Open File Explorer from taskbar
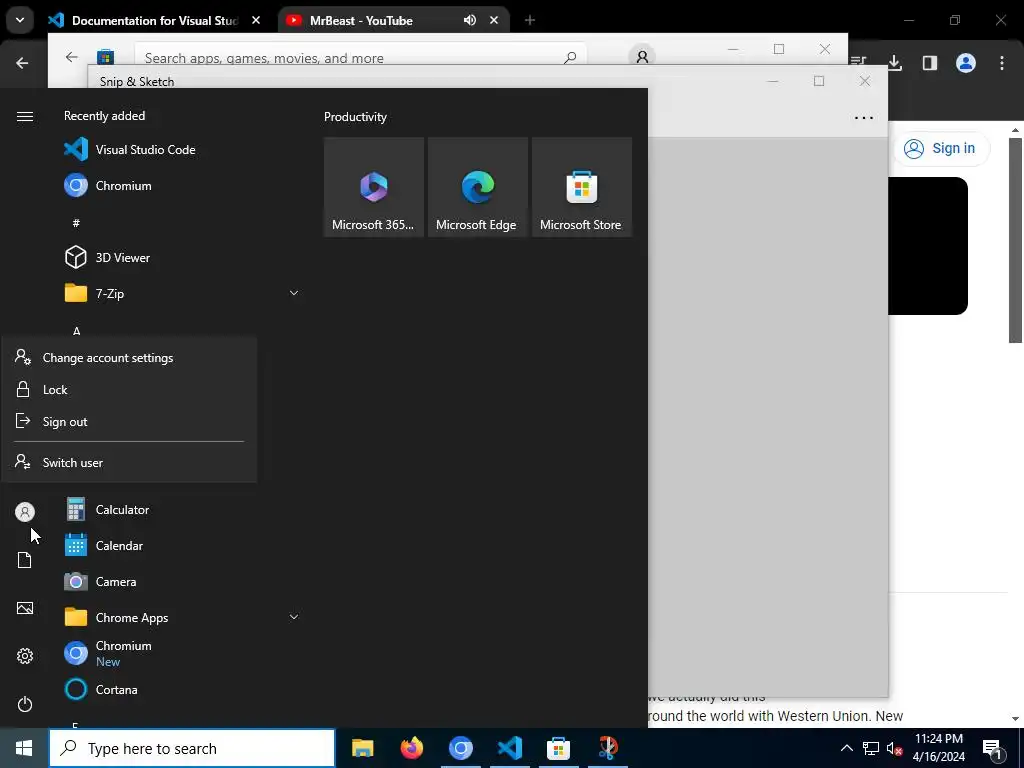 (x=362, y=748)
